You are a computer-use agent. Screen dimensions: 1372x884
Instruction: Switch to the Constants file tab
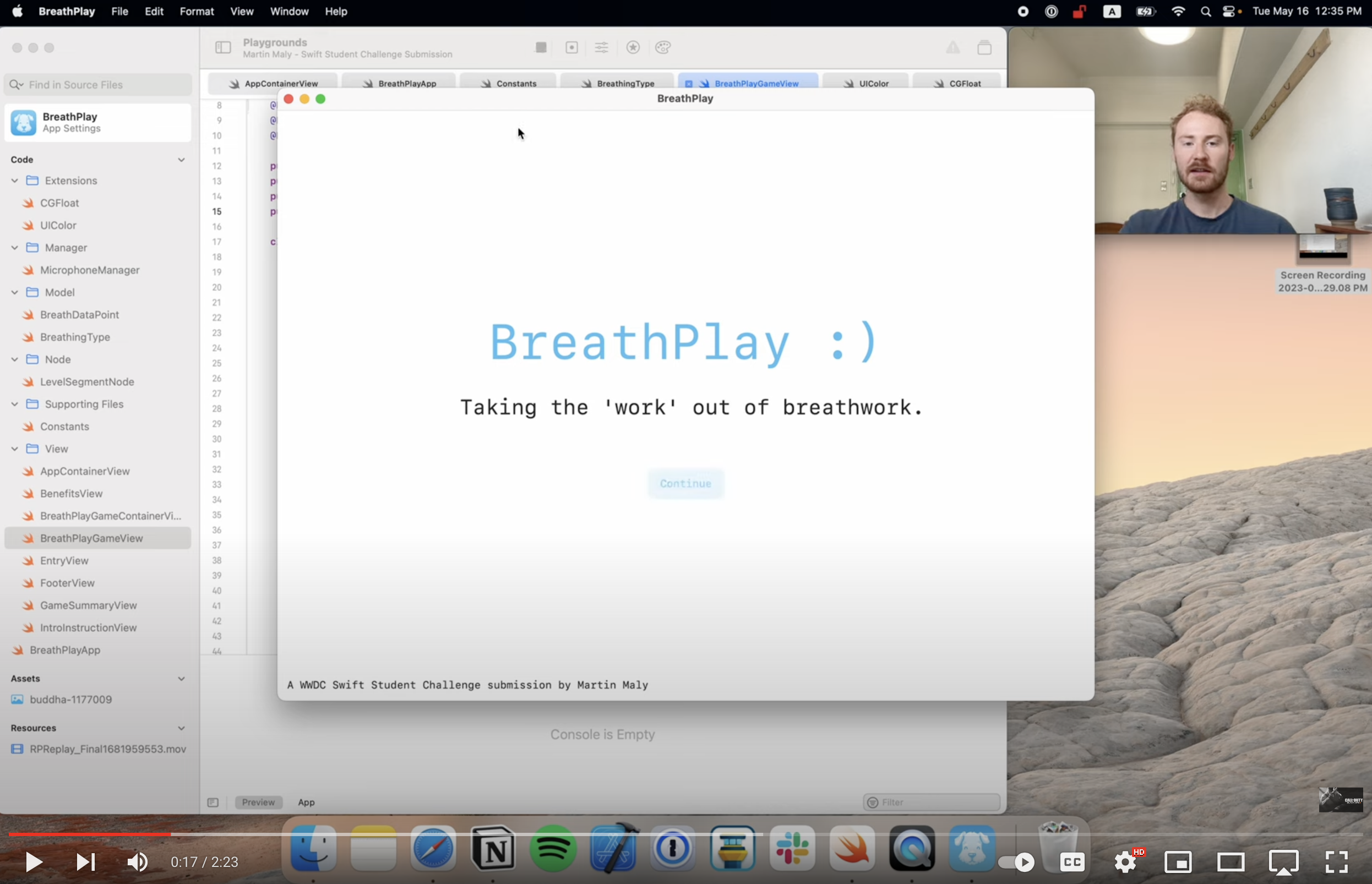(514, 83)
